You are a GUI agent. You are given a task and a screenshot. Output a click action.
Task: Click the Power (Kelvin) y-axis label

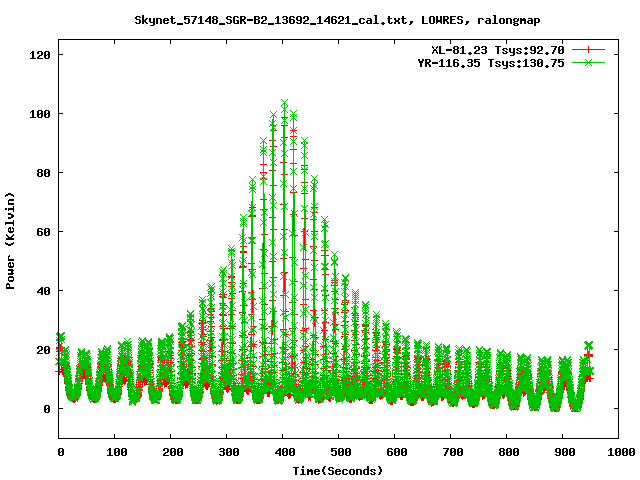coord(10,240)
